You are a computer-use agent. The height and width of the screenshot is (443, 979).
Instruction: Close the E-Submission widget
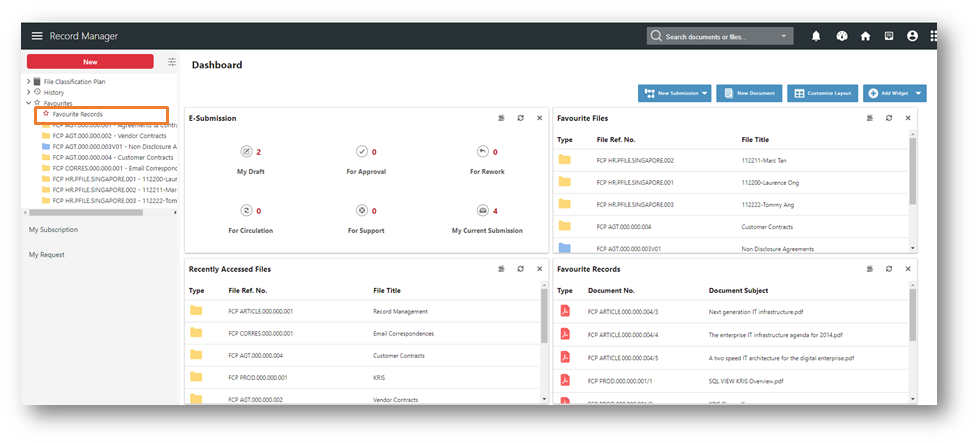[x=539, y=118]
